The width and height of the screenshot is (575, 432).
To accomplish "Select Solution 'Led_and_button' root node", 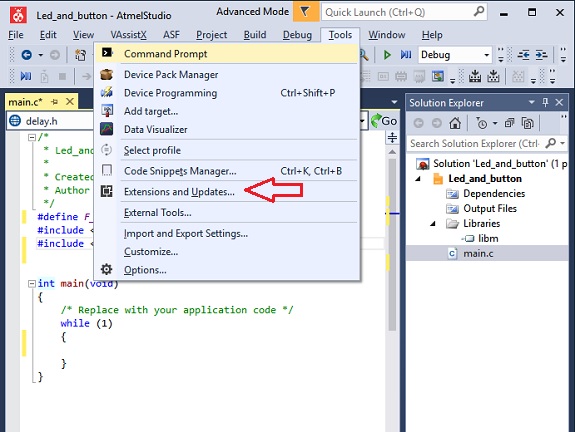I will [500, 164].
